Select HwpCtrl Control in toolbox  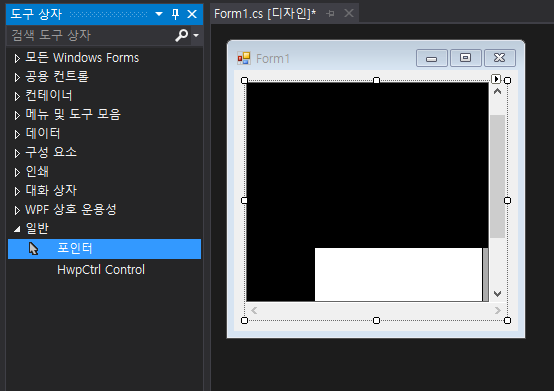click(101, 270)
